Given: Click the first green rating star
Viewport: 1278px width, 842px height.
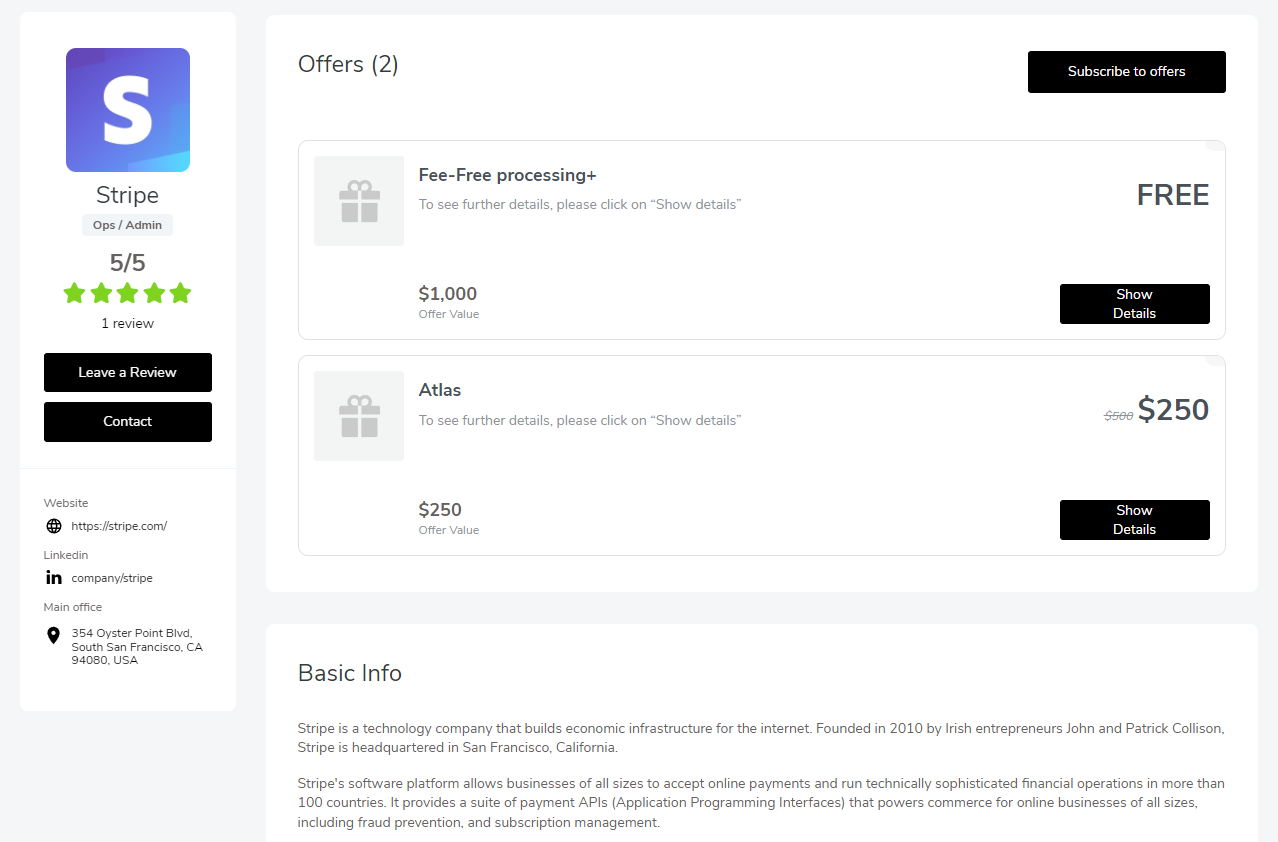Looking at the screenshot, I should [x=74, y=293].
